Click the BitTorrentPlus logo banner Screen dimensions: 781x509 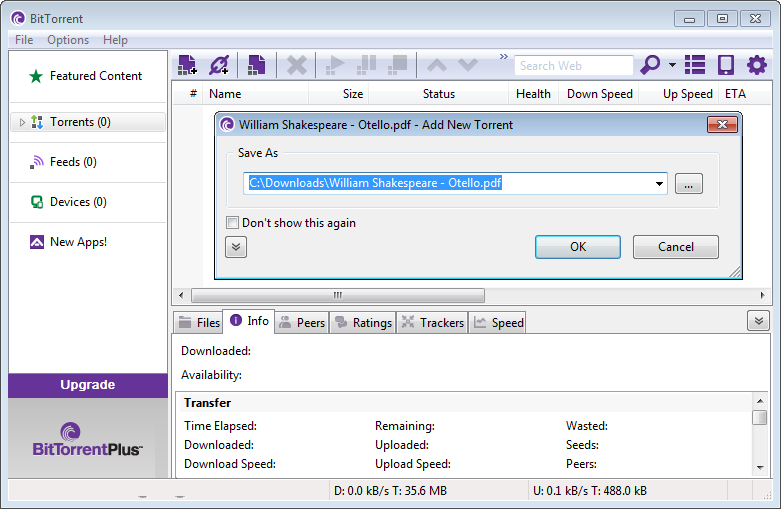[88, 439]
